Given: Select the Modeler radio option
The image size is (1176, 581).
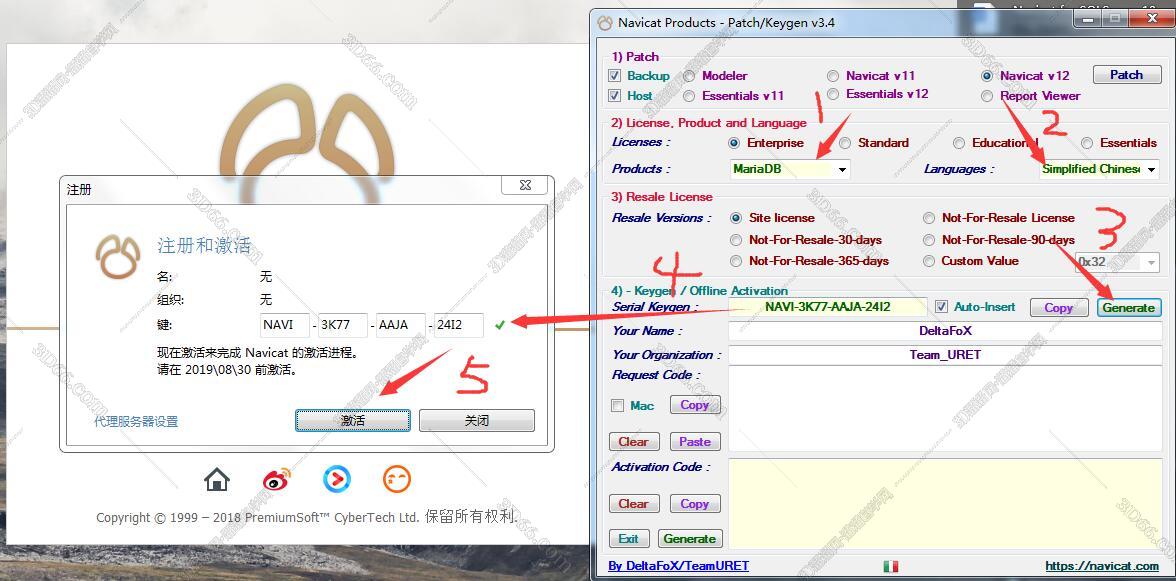Looking at the screenshot, I should pyautogui.click(x=689, y=76).
